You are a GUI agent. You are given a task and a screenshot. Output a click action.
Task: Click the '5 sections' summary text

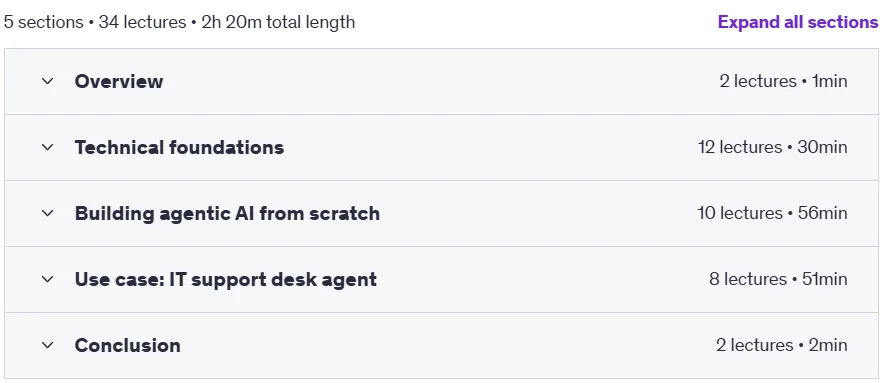43,22
